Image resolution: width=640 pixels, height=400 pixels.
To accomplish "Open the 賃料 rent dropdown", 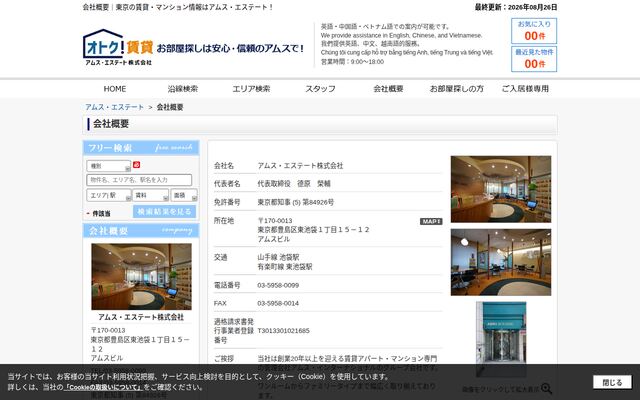I will pos(150,195).
